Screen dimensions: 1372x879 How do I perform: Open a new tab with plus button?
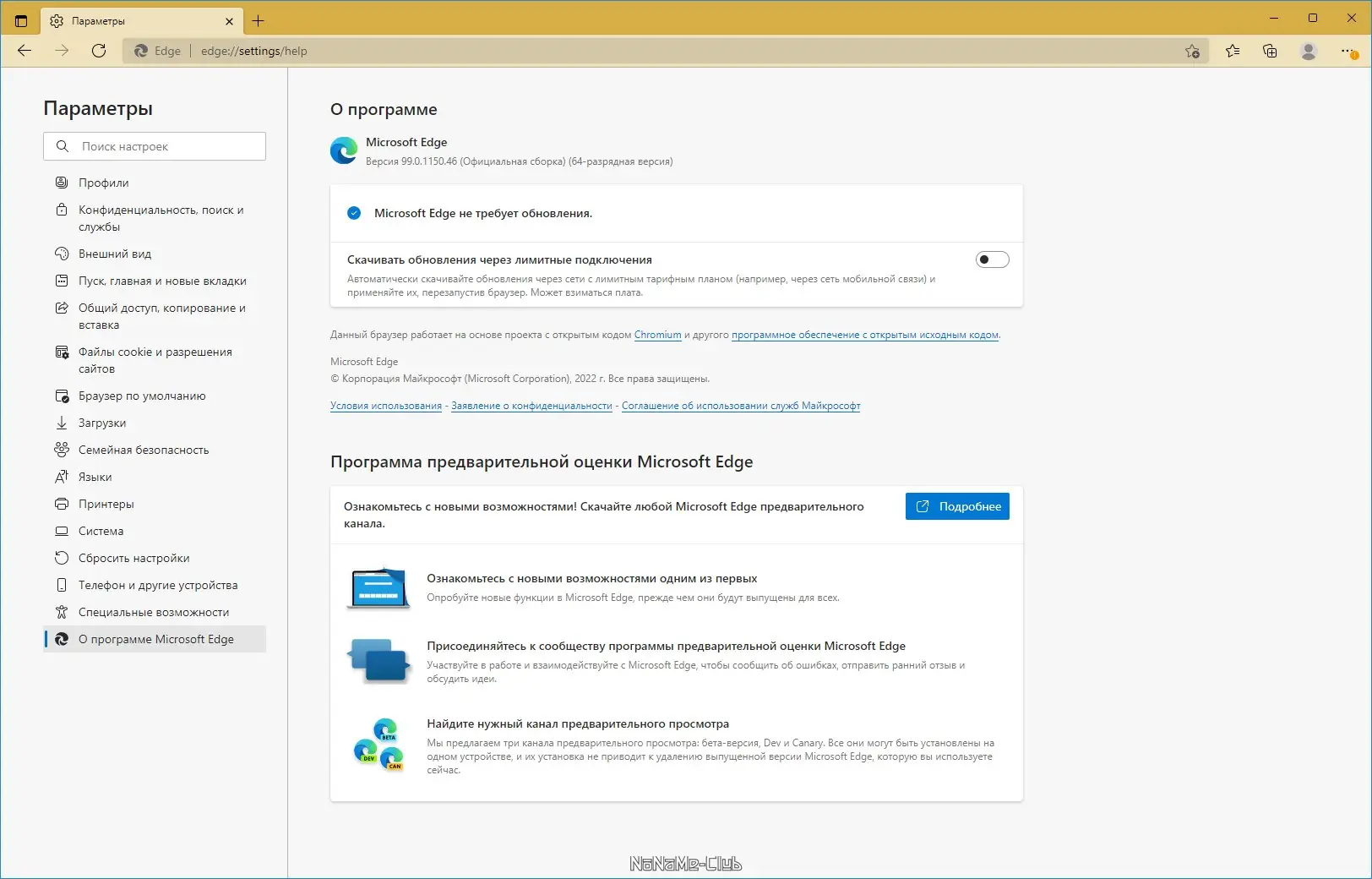coord(258,21)
